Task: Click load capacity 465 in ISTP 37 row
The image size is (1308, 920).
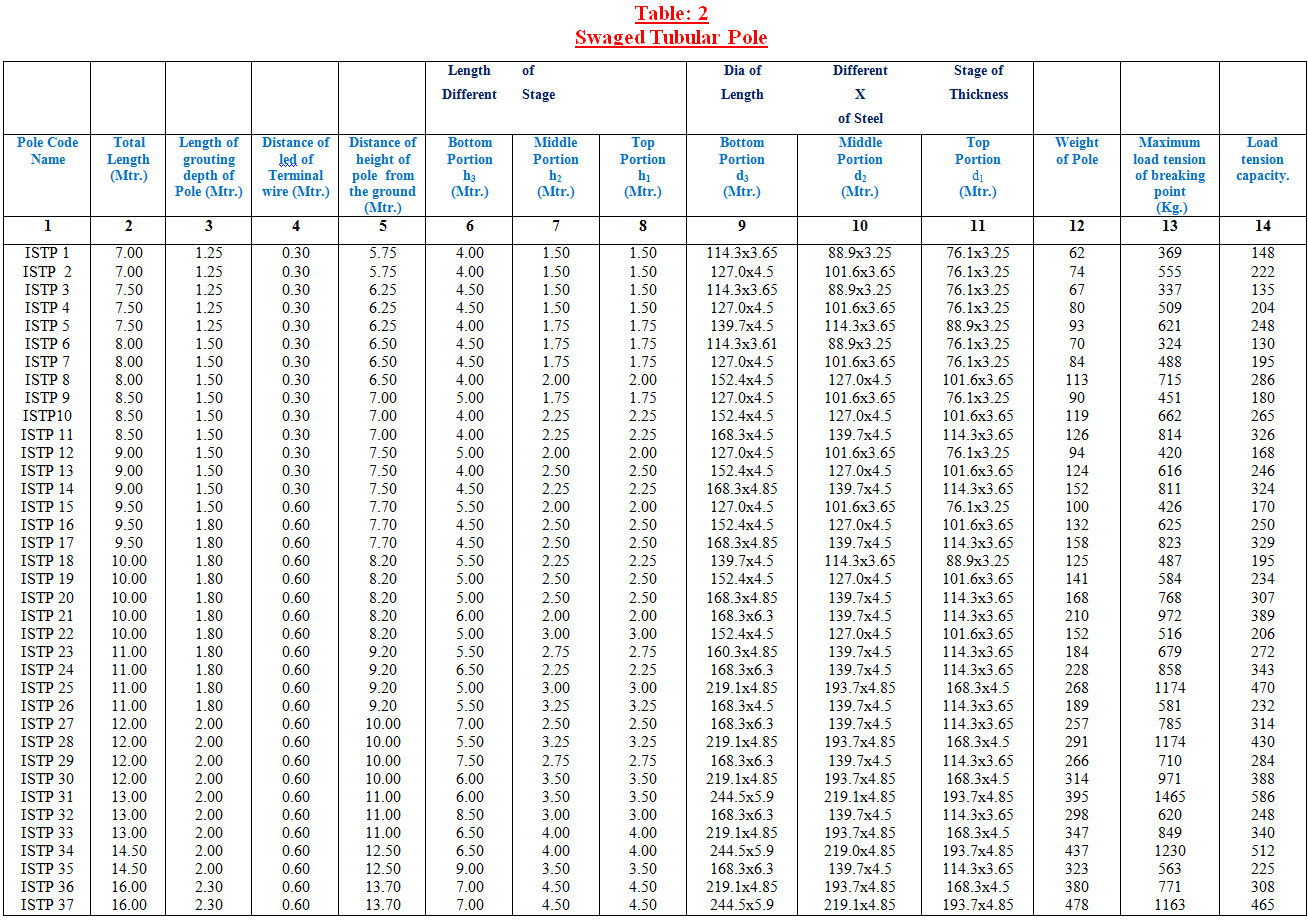Action: [x=1263, y=906]
